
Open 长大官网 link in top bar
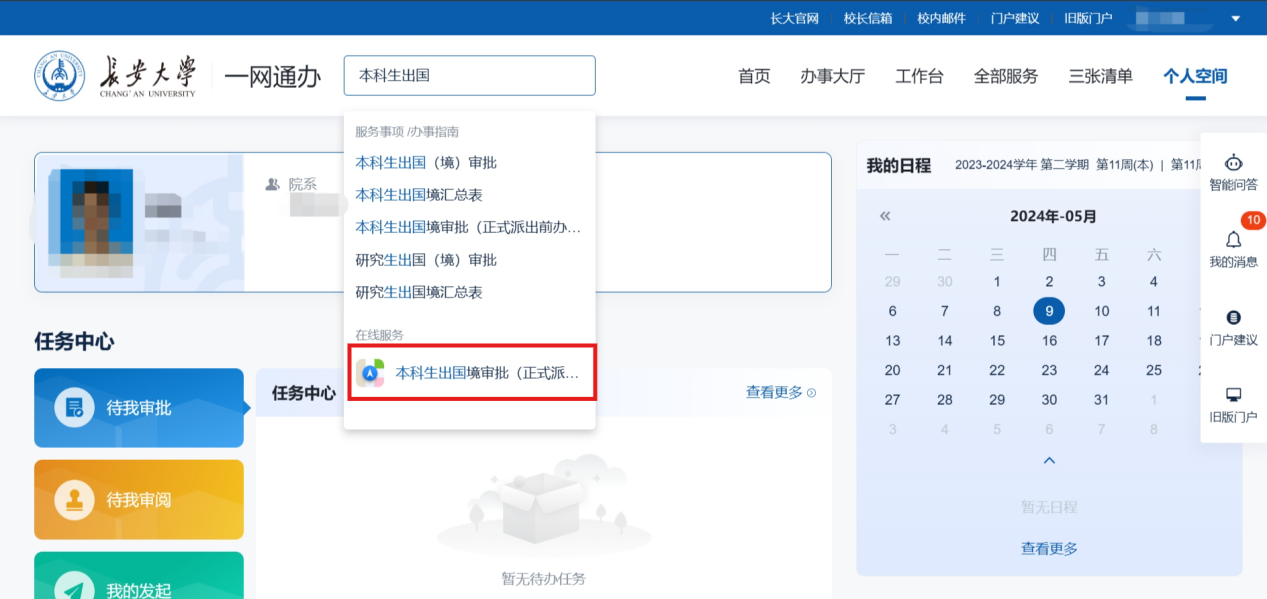(794, 18)
